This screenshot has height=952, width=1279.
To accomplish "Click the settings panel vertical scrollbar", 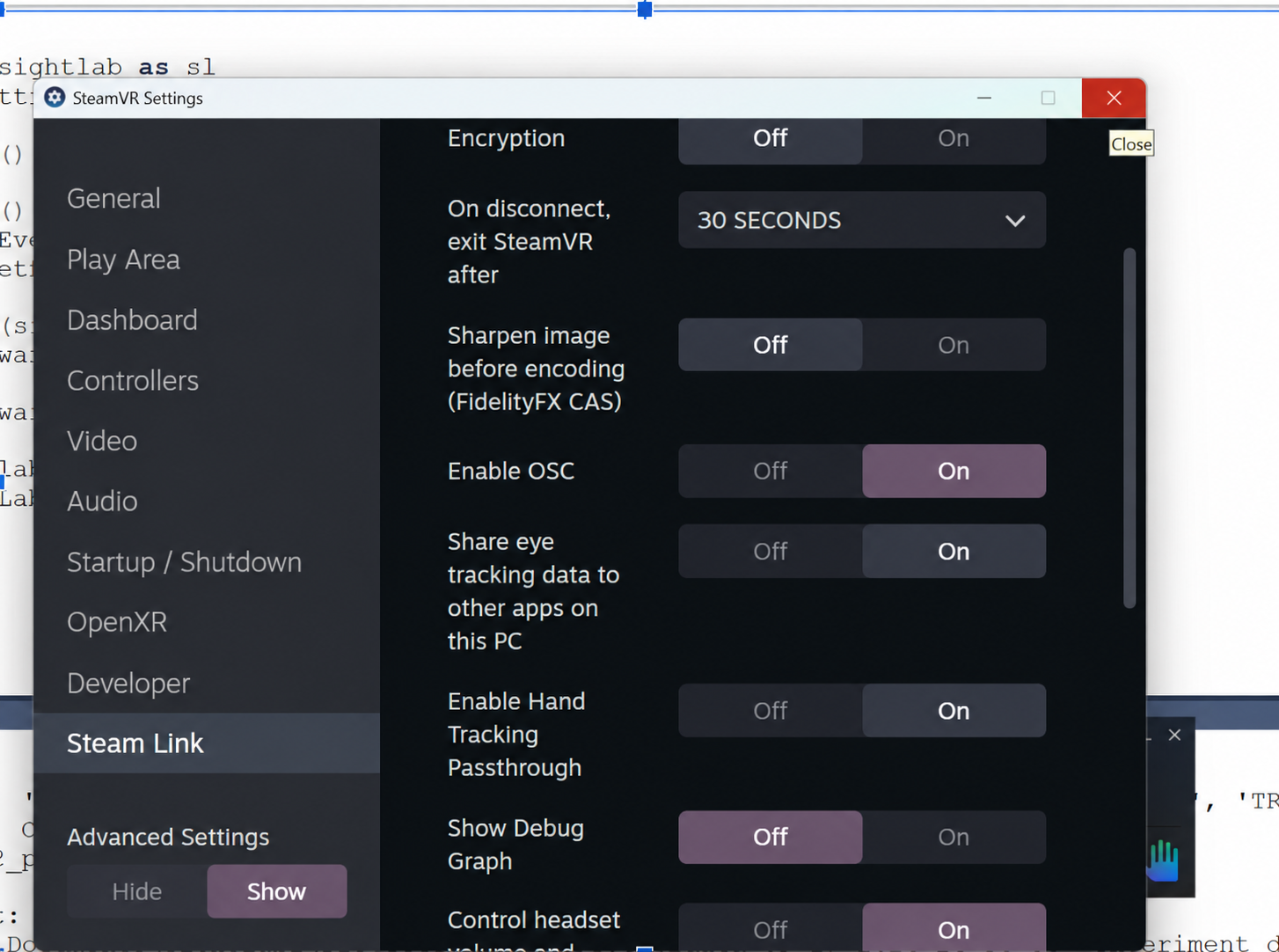I will 1129,428.
